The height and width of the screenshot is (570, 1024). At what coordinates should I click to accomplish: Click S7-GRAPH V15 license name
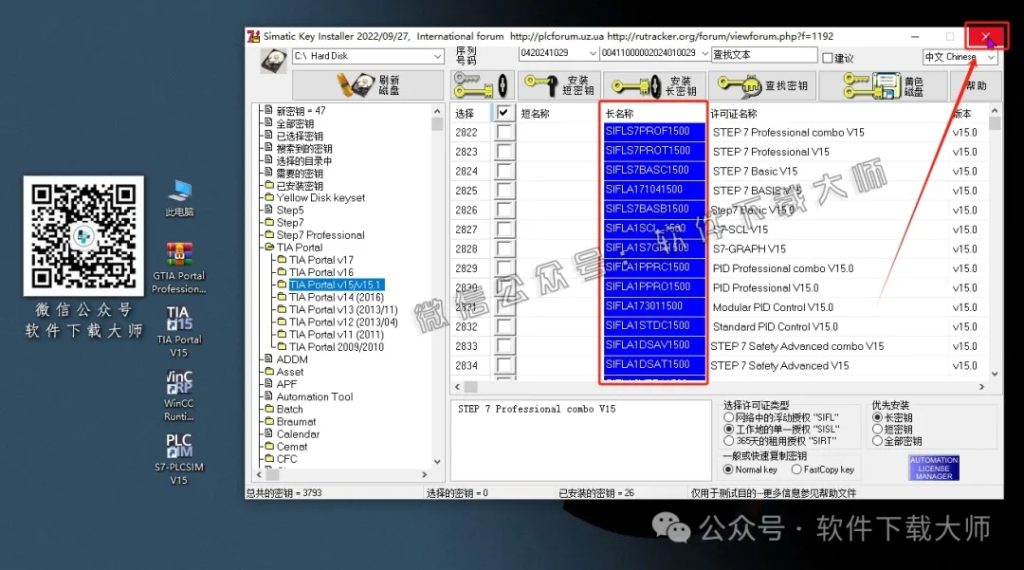click(749, 249)
